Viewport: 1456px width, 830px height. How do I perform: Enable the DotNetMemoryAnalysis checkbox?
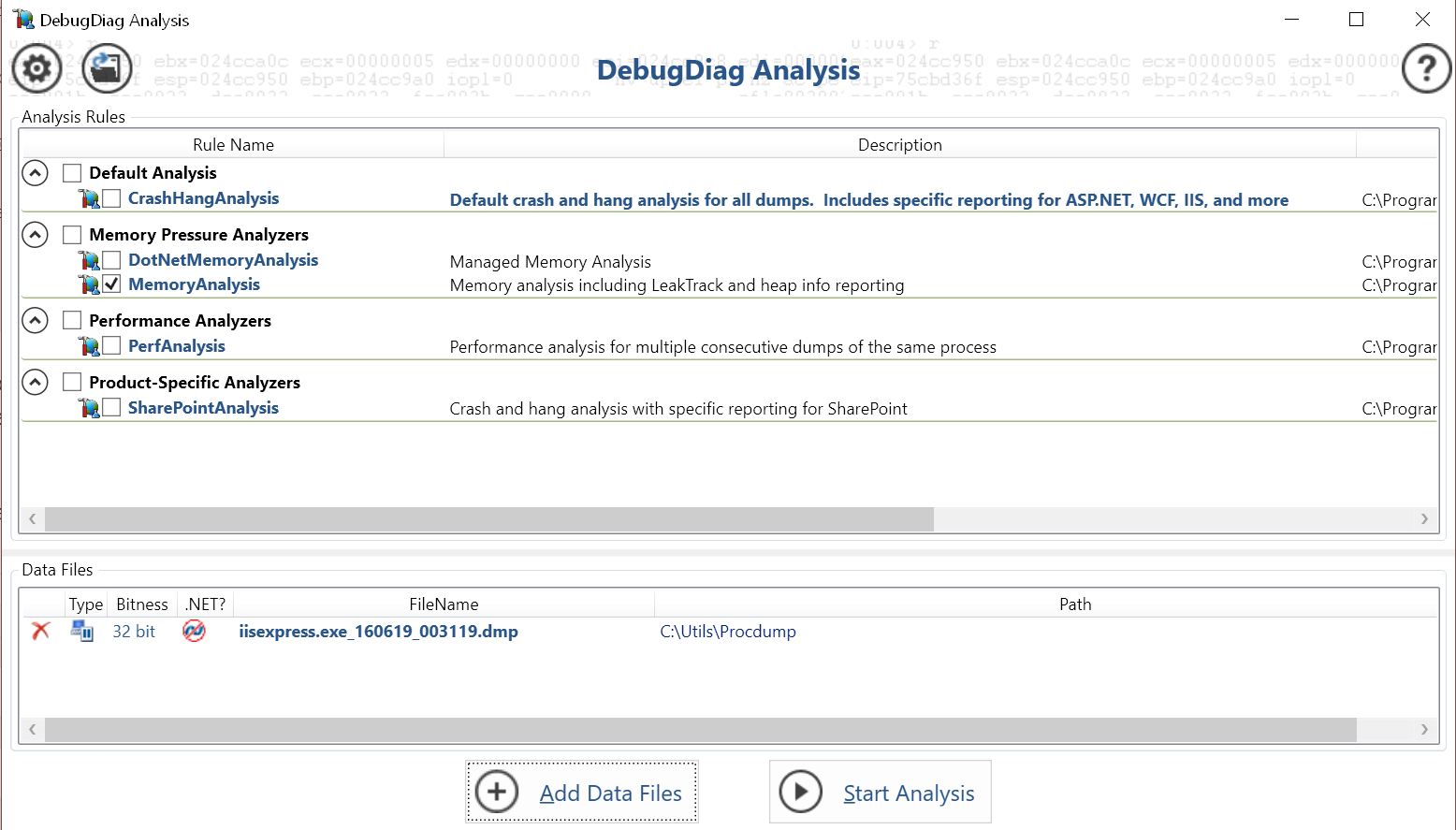pos(111,260)
